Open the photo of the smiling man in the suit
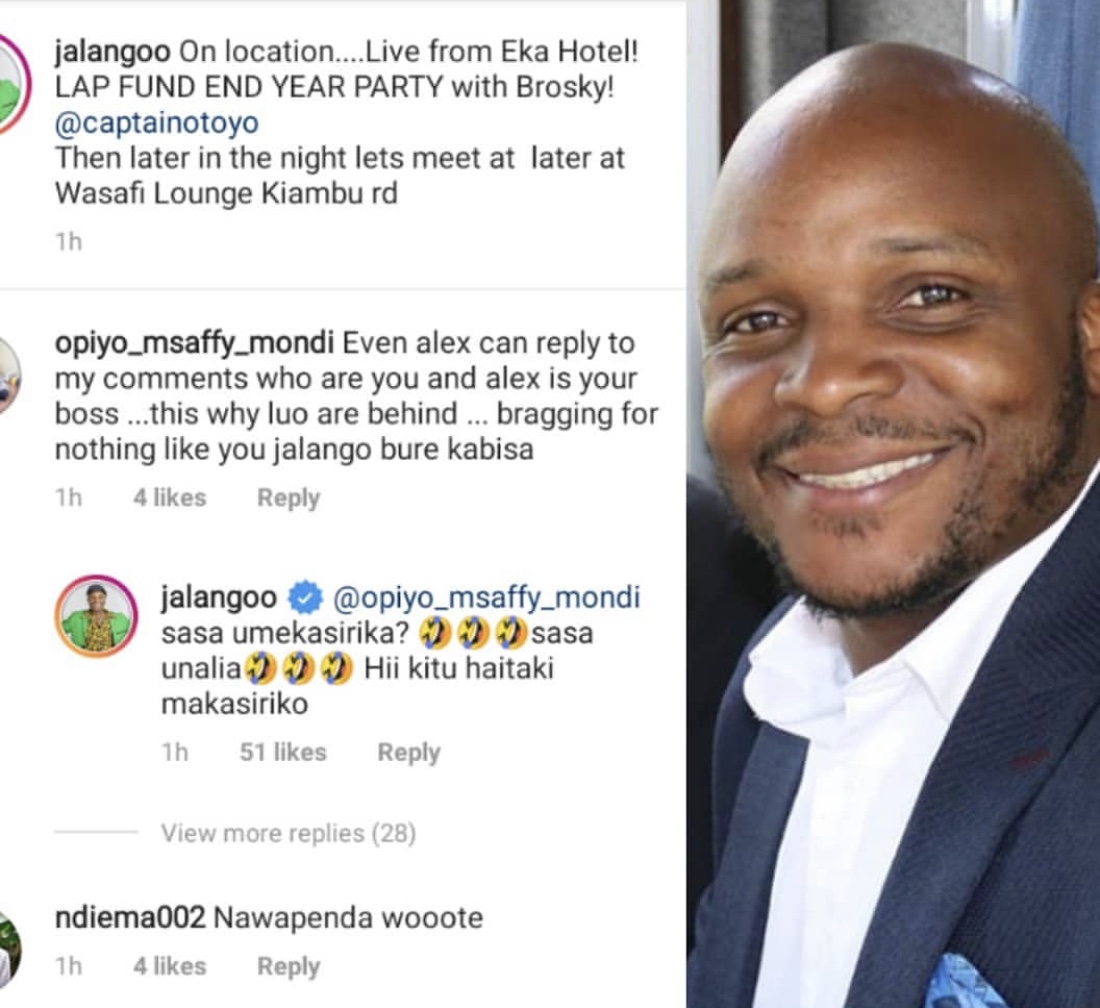1100x1008 pixels. tap(893, 504)
